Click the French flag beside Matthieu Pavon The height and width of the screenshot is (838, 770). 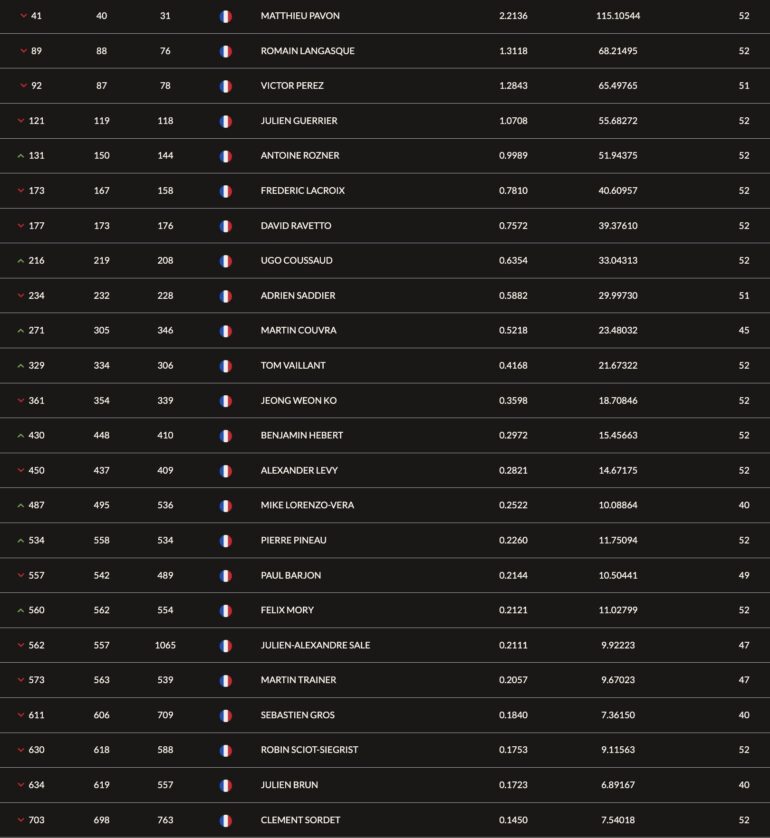(x=225, y=17)
